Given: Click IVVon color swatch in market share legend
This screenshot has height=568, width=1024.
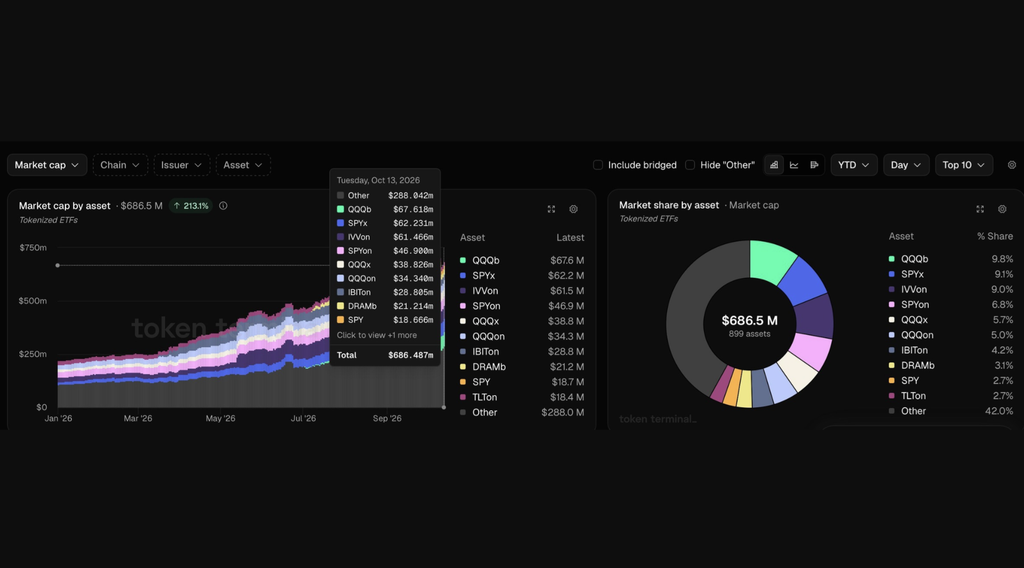Looking at the screenshot, I should point(891,289).
